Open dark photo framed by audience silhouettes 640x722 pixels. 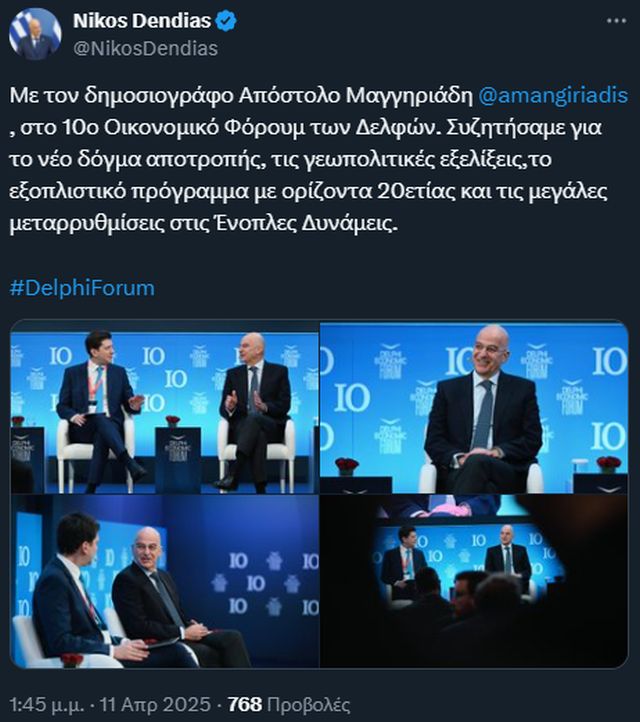[474, 581]
